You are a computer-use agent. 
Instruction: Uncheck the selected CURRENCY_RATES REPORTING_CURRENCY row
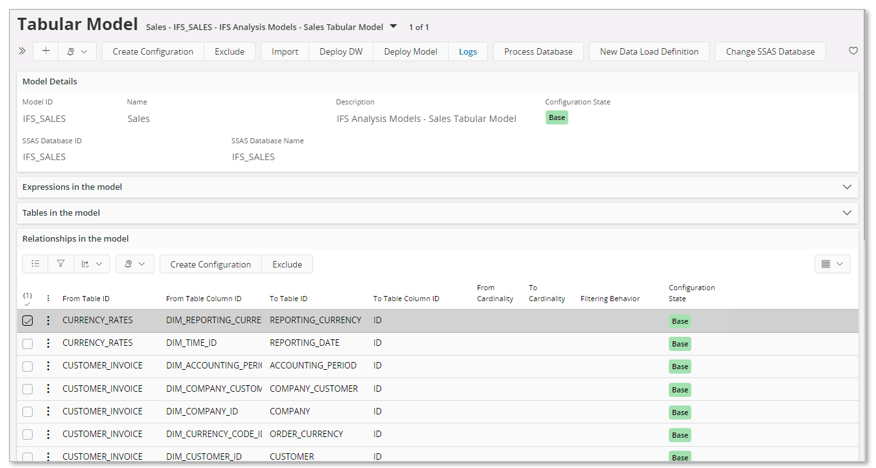[28, 321]
